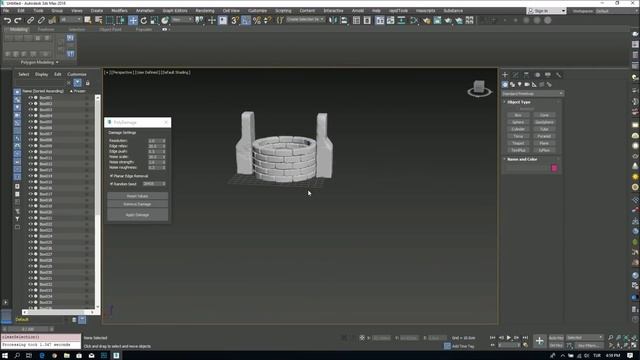Click the Undo arrow in main toolbar
The width and height of the screenshot is (640, 360).
click(x=7, y=20)
